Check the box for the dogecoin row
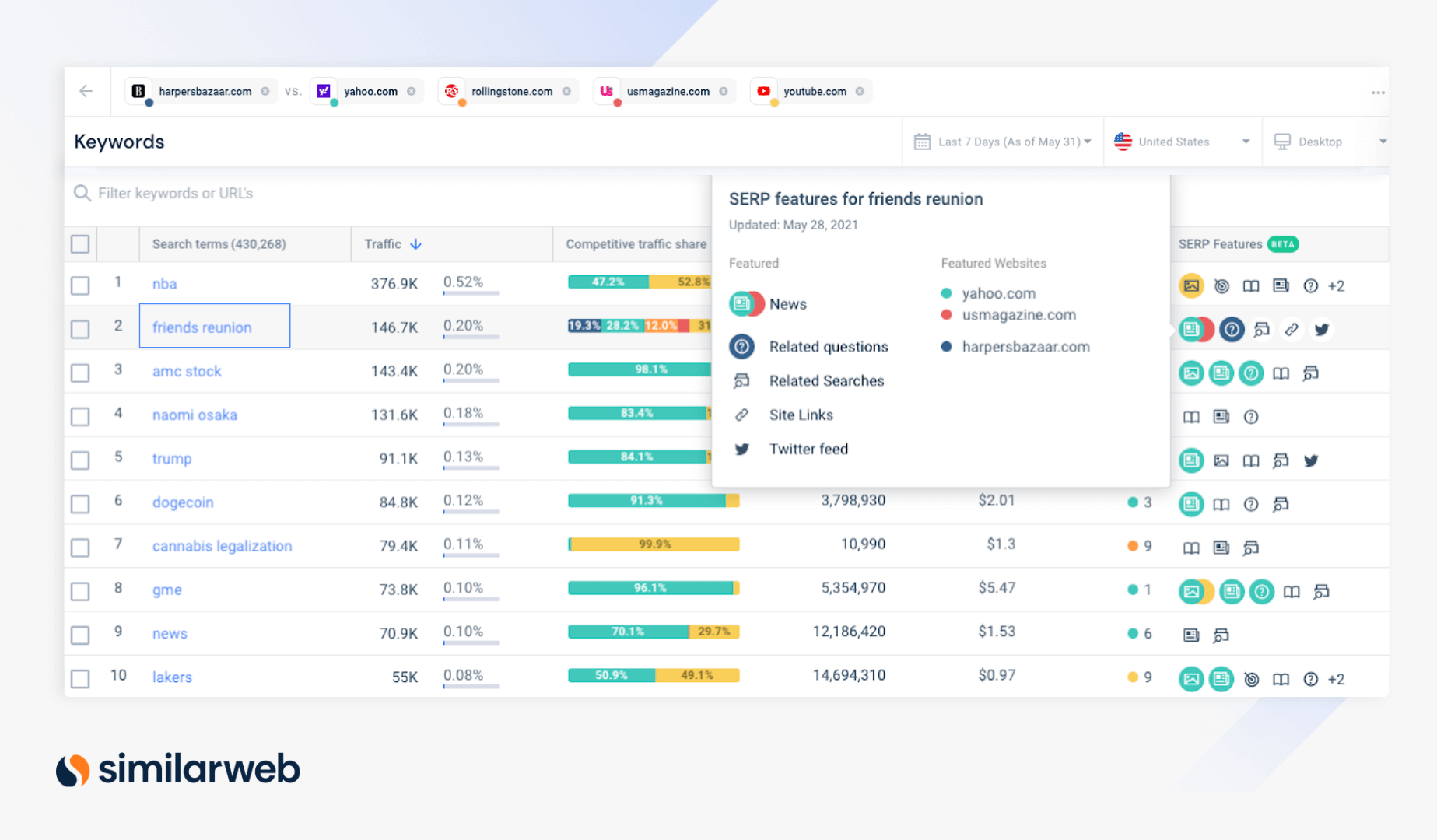This screenshot has height=840, width=1437. 80,504
